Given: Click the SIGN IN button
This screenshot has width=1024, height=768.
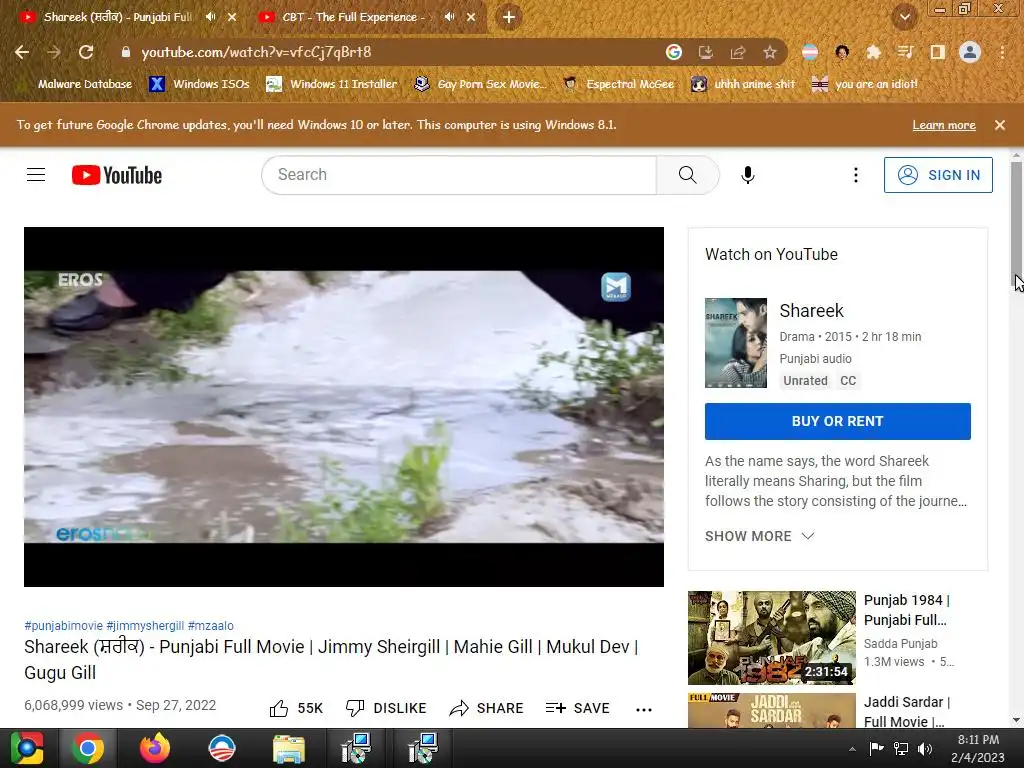Looking at the screenshot, I should point(938,175).
